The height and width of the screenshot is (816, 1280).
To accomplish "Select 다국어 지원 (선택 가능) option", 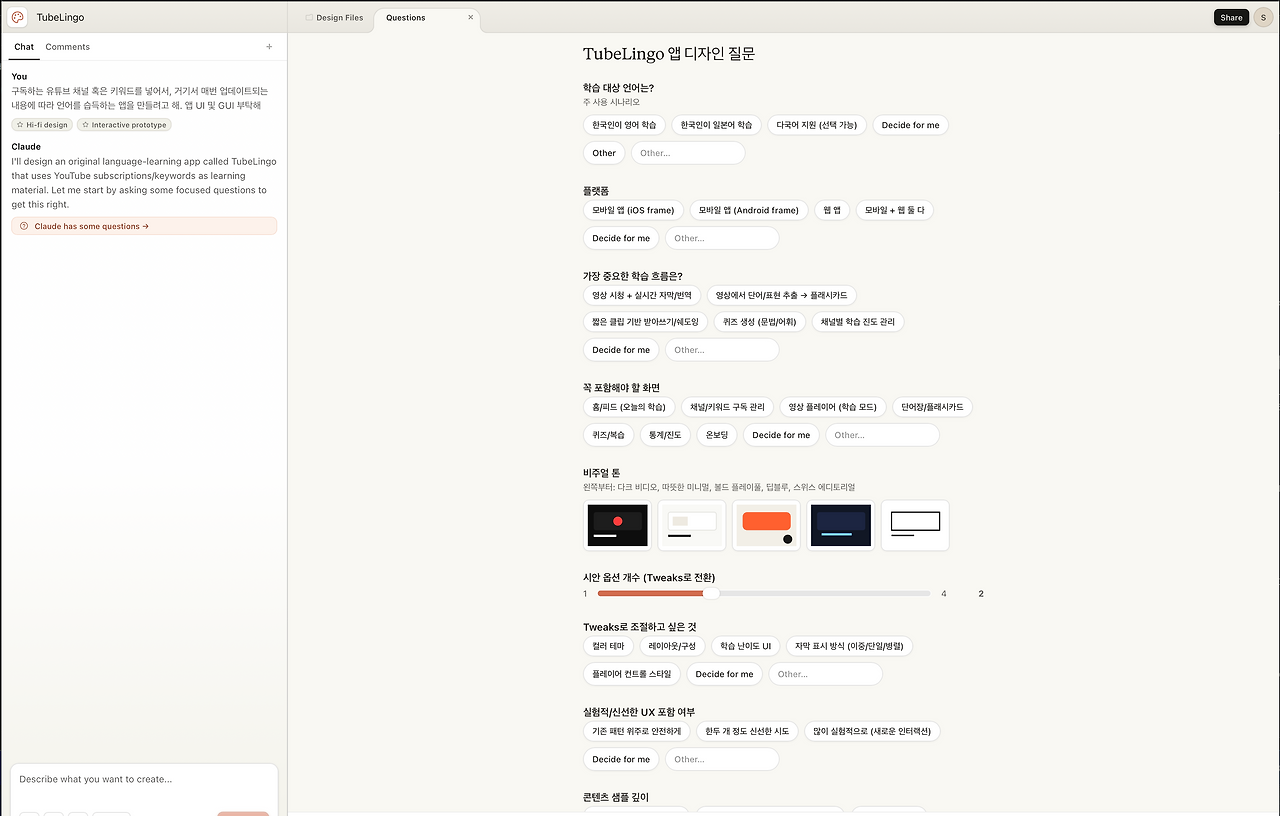I will tap(817, 125).
